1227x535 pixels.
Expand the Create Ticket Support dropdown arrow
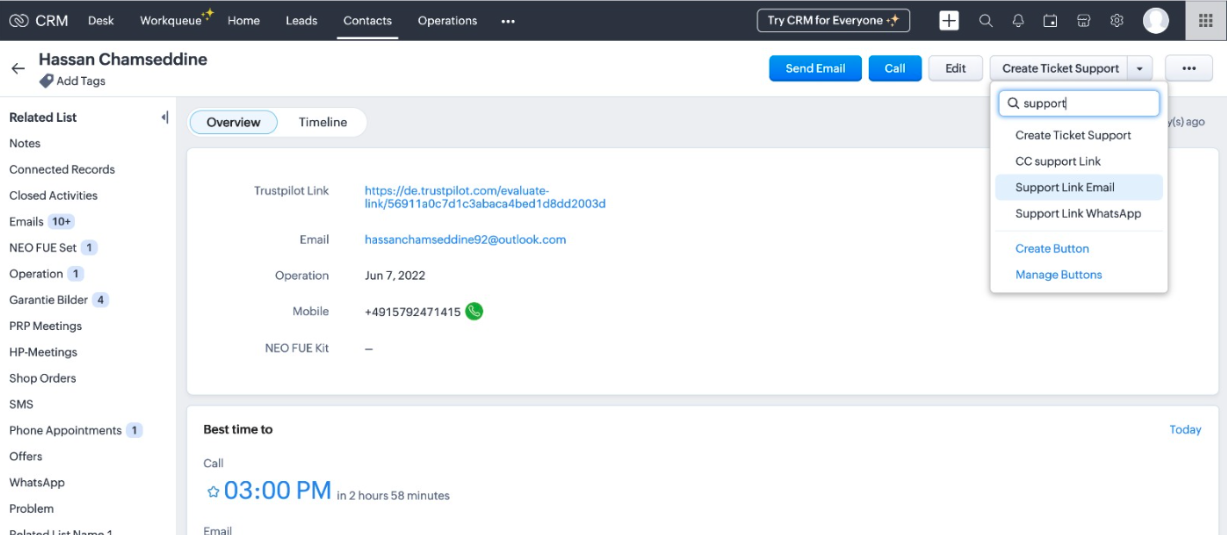tap(1140, 68)
